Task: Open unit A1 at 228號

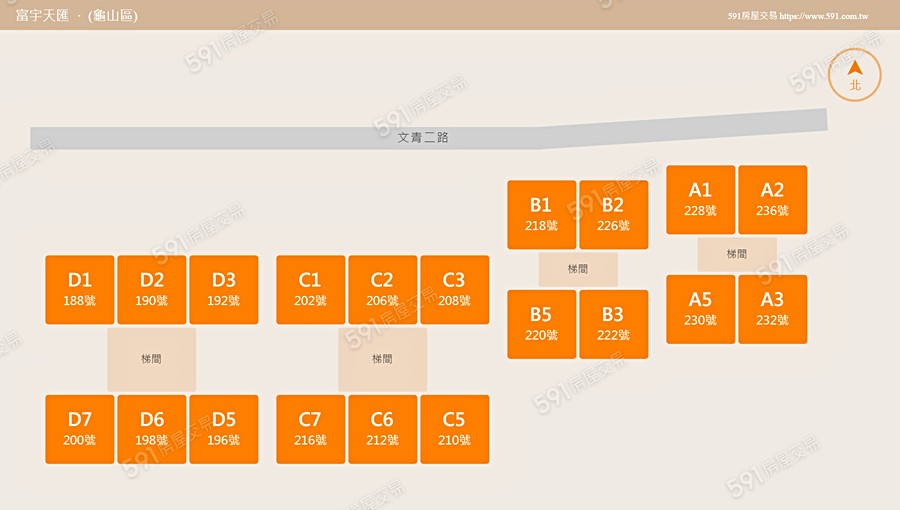Action: pyautogui.click(x=700, y=200)
